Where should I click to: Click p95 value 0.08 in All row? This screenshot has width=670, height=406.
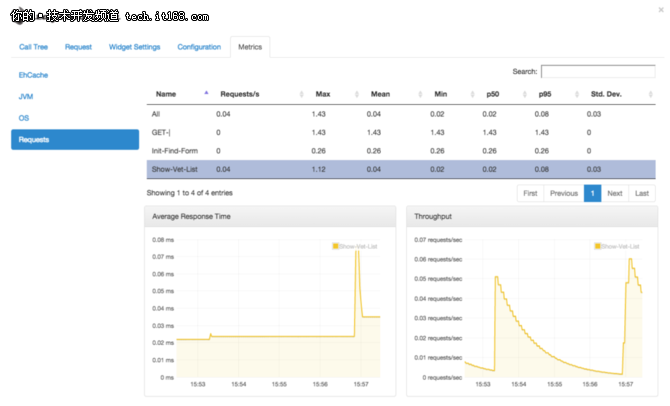pos(541,114)
